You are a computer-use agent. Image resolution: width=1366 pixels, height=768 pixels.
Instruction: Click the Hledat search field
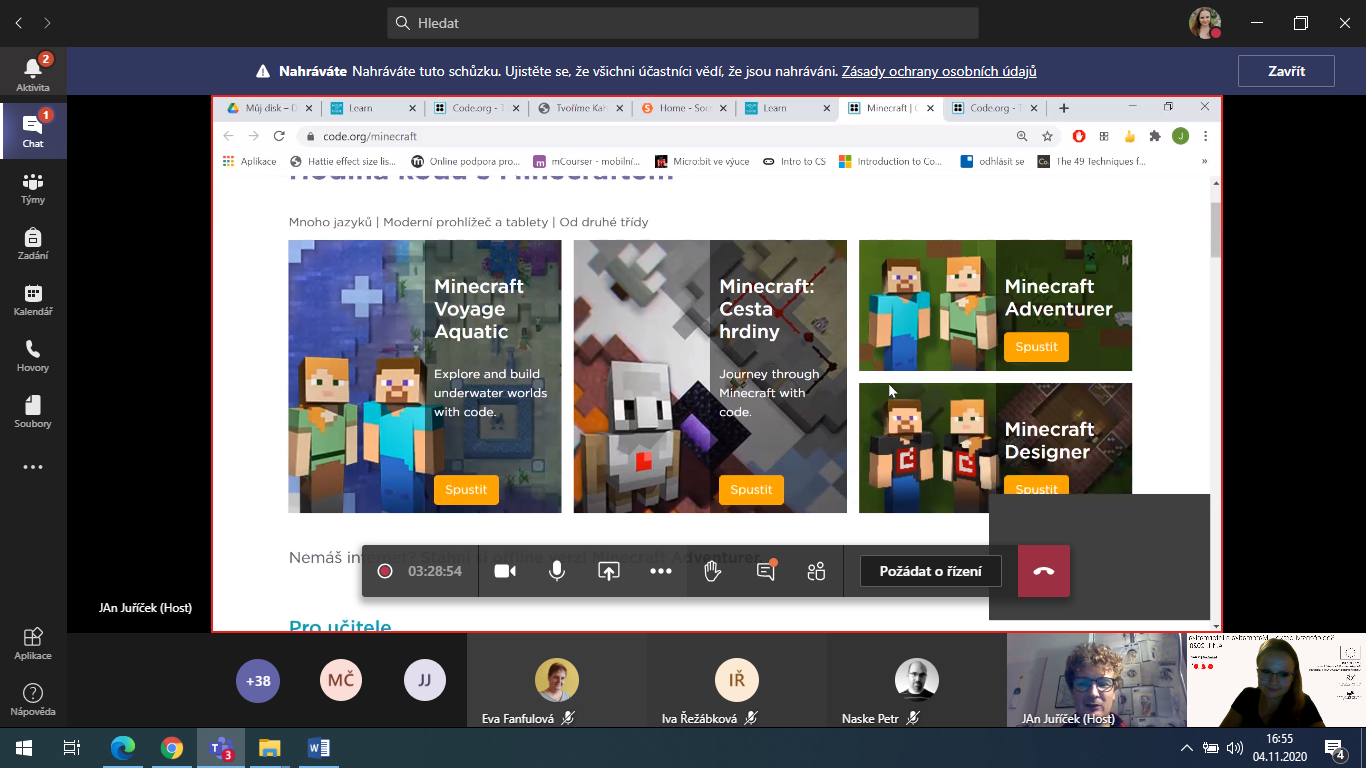pos(682,23)
